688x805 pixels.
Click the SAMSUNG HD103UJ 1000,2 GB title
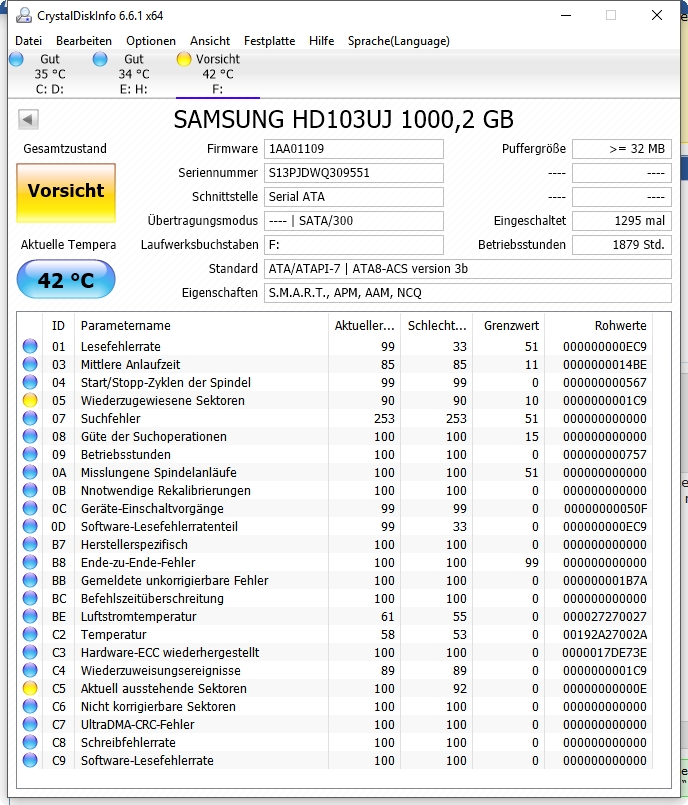(x=343, y=119)
